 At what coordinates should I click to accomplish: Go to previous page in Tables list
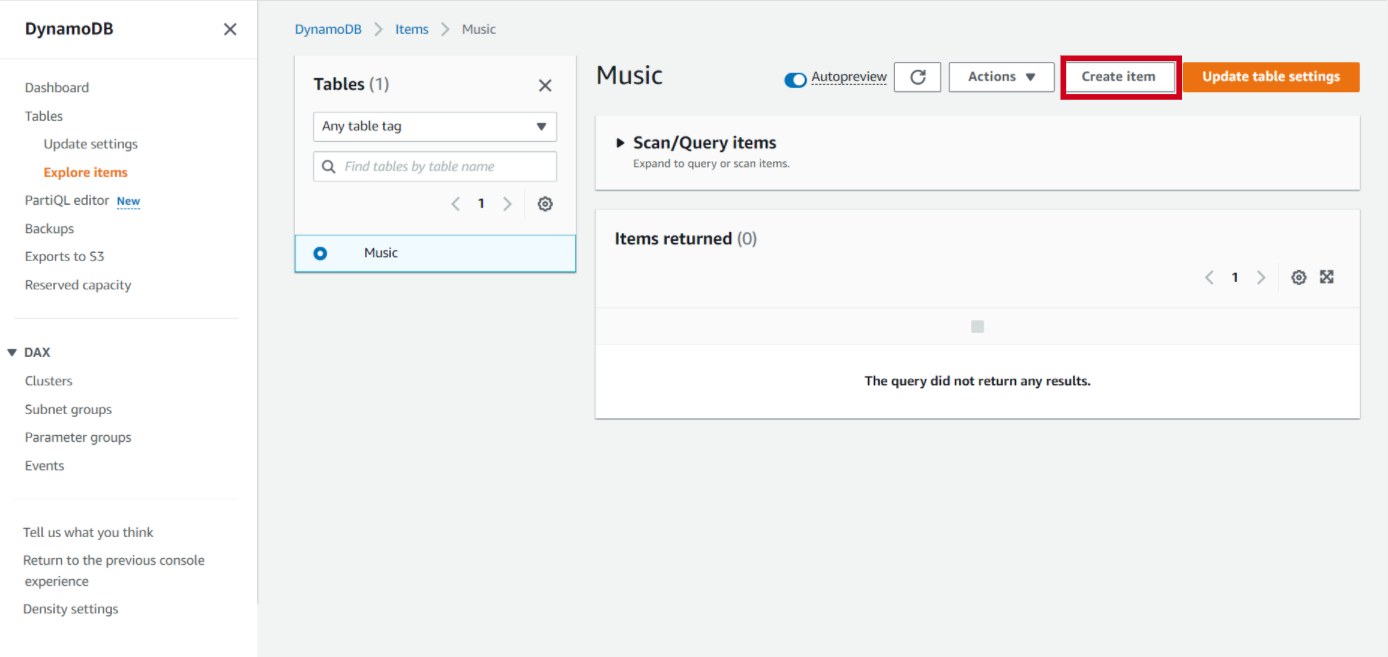pos(456,204)
